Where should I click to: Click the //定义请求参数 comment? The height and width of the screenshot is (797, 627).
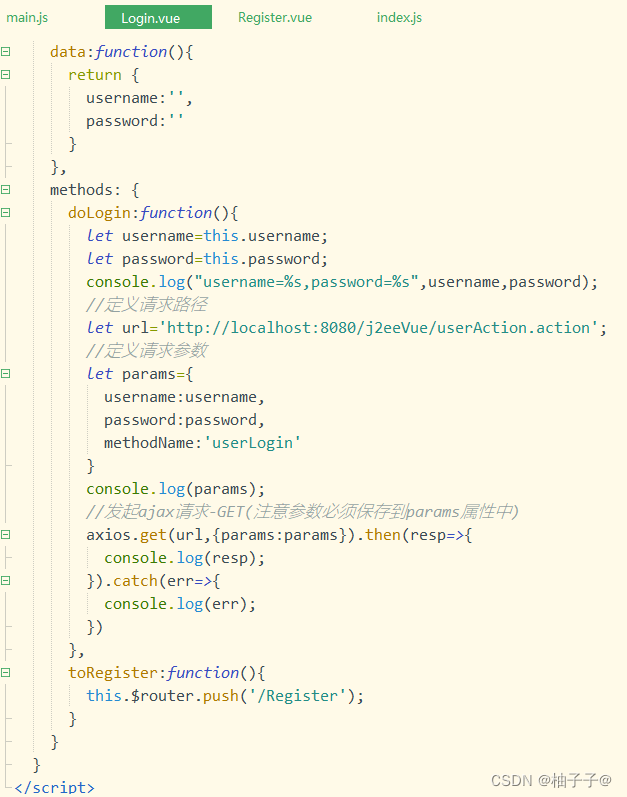click(x=147, y=350)
